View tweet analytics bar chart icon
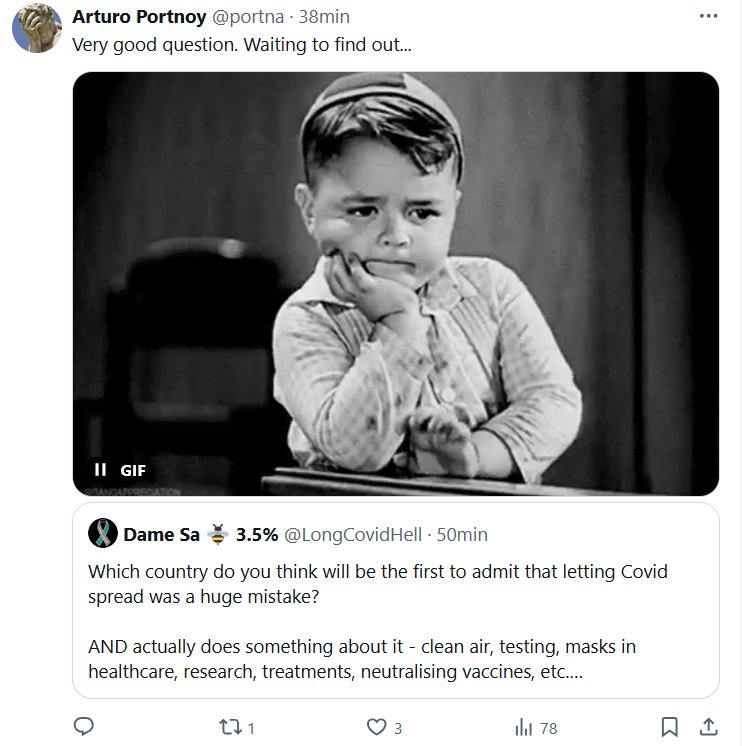The height and width of the screenshot is (746, 742). [x=523, y=727]
